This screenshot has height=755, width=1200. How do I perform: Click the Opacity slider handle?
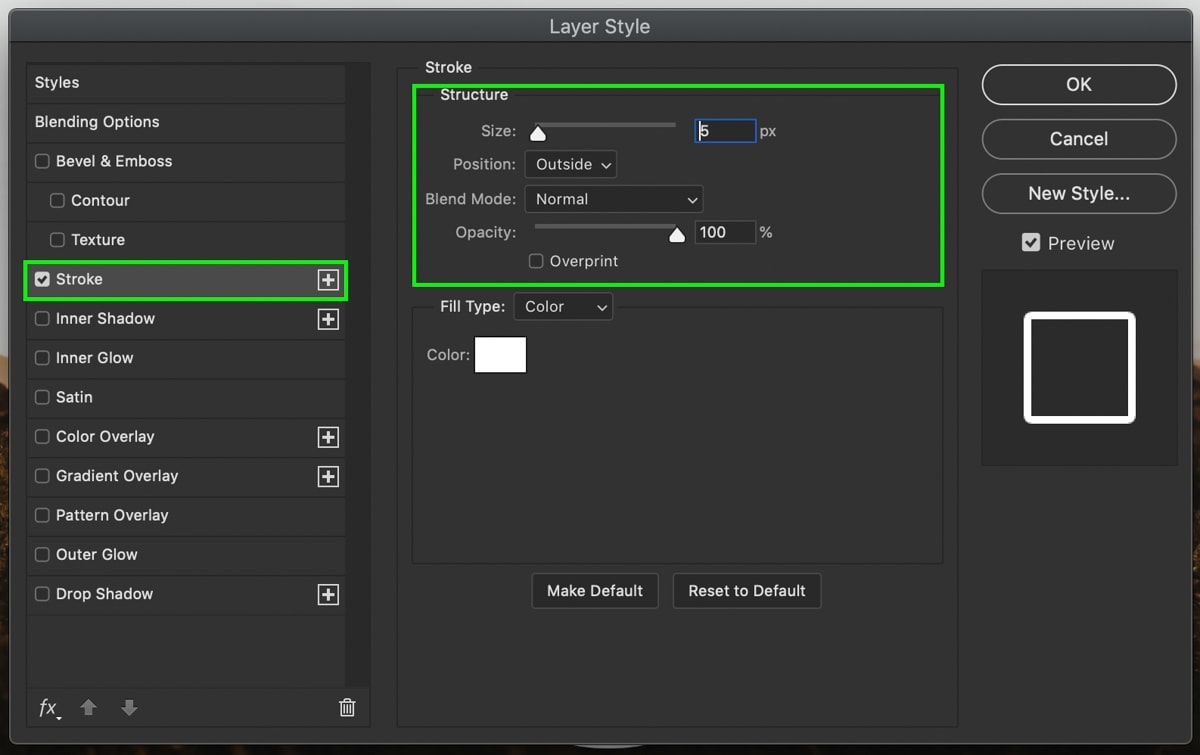click(x=677, y=235)
